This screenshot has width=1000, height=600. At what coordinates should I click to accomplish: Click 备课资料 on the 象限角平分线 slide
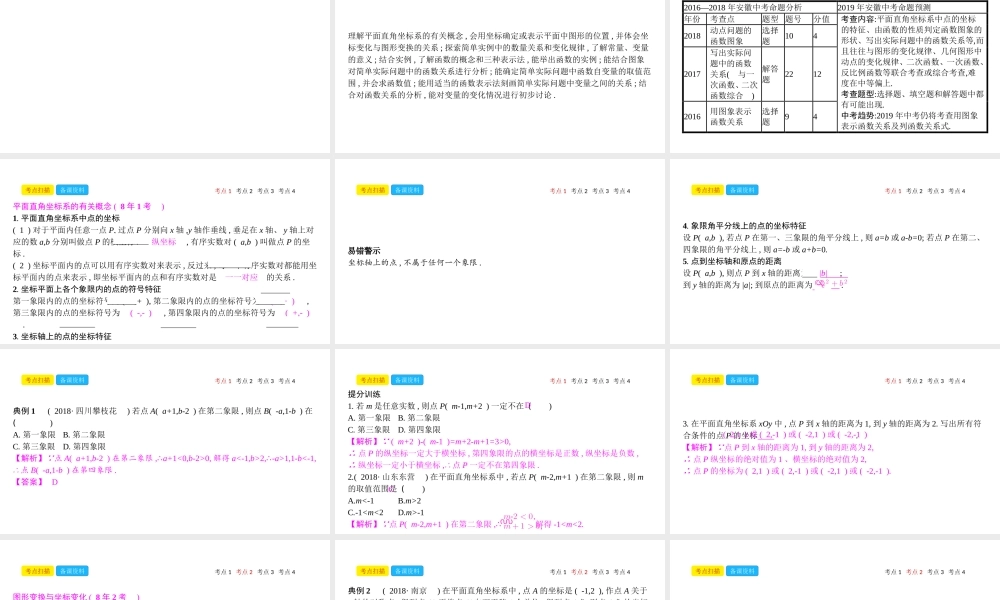[x=742, y=190]
